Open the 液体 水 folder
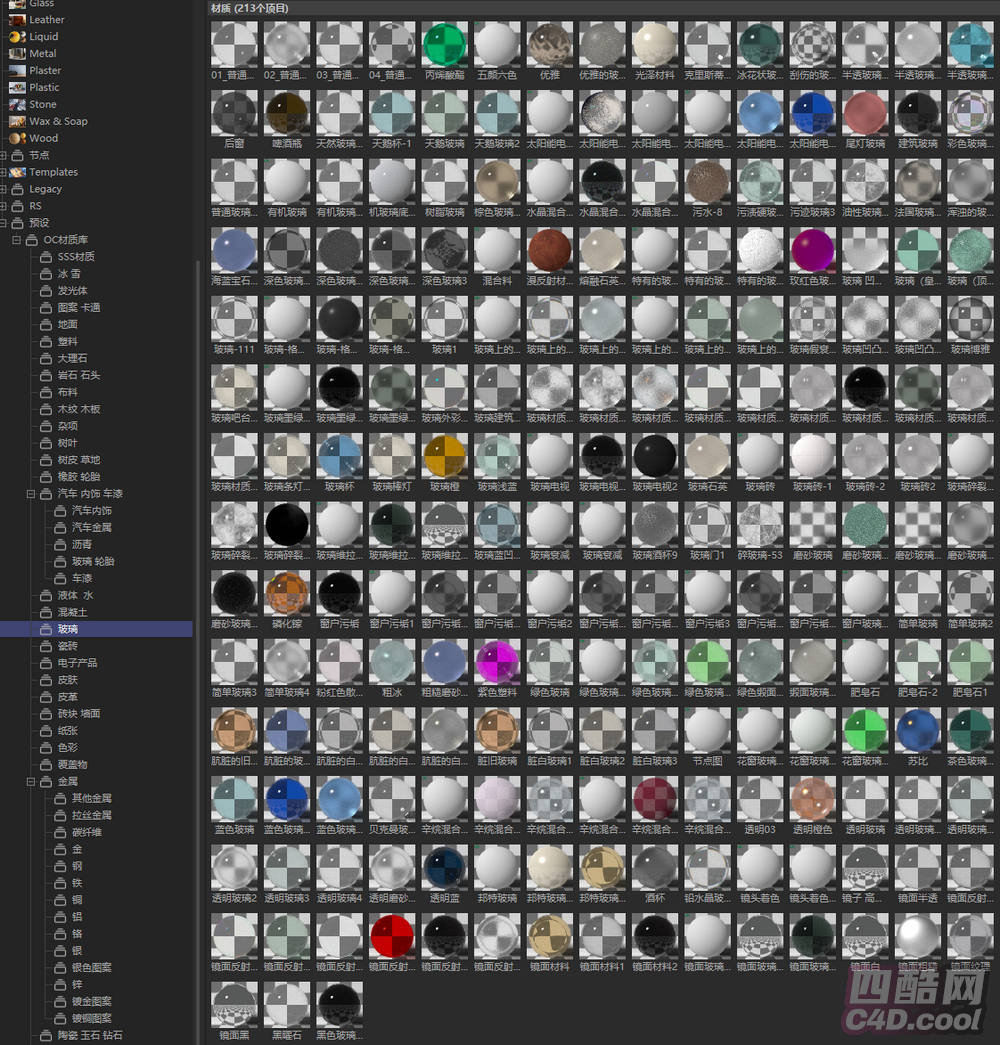1000x1045 pixels. point(75,595)
